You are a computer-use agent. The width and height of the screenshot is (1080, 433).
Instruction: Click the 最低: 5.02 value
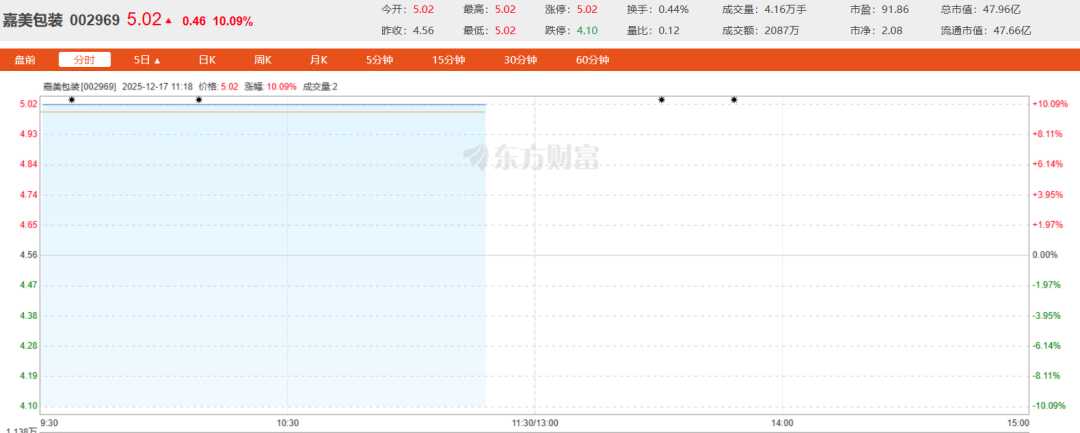(x=506, y=30)
